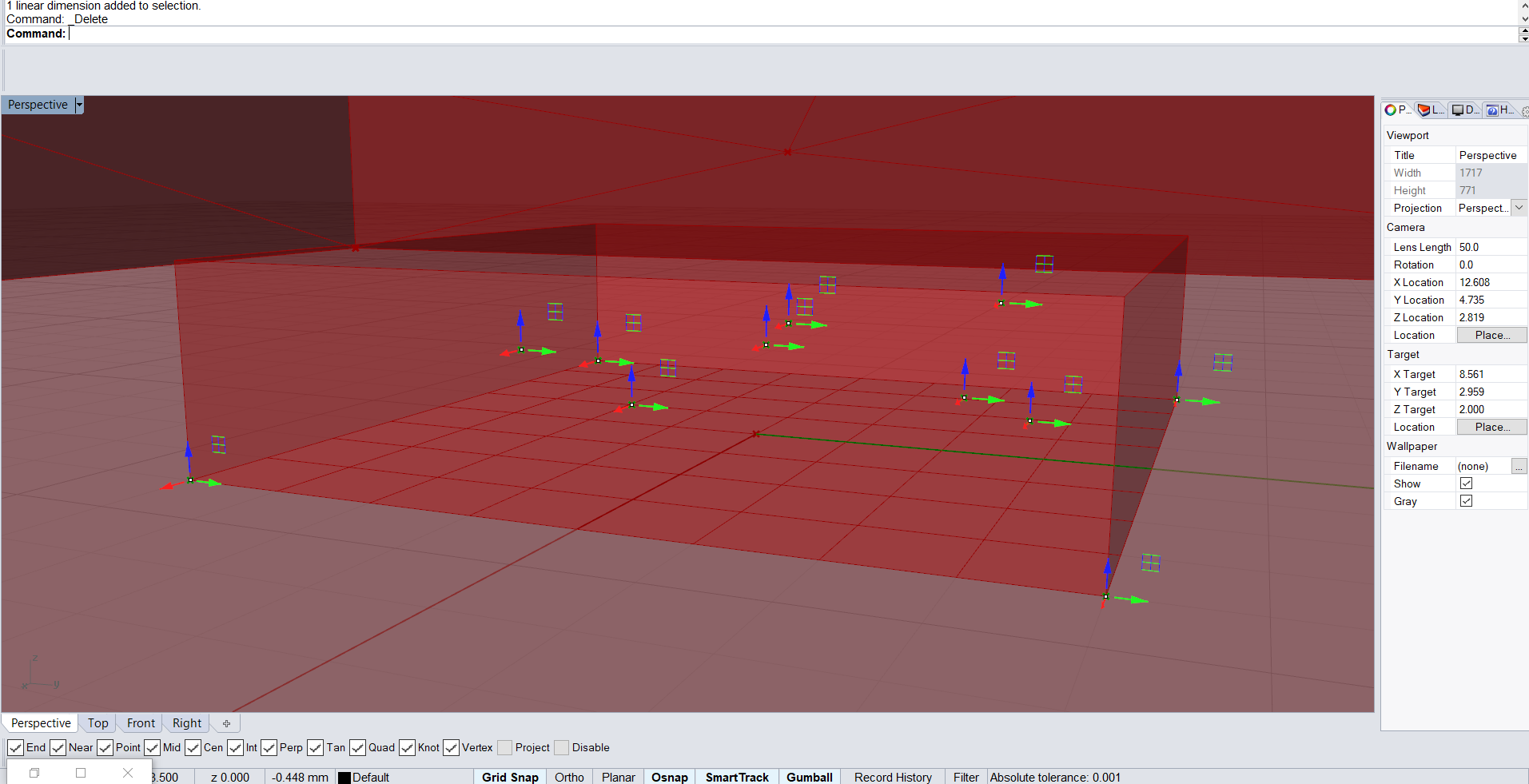The image size is (1529, 784).
Task: Click the Z Target value 2.000
Action: [x=1491, y=409]
